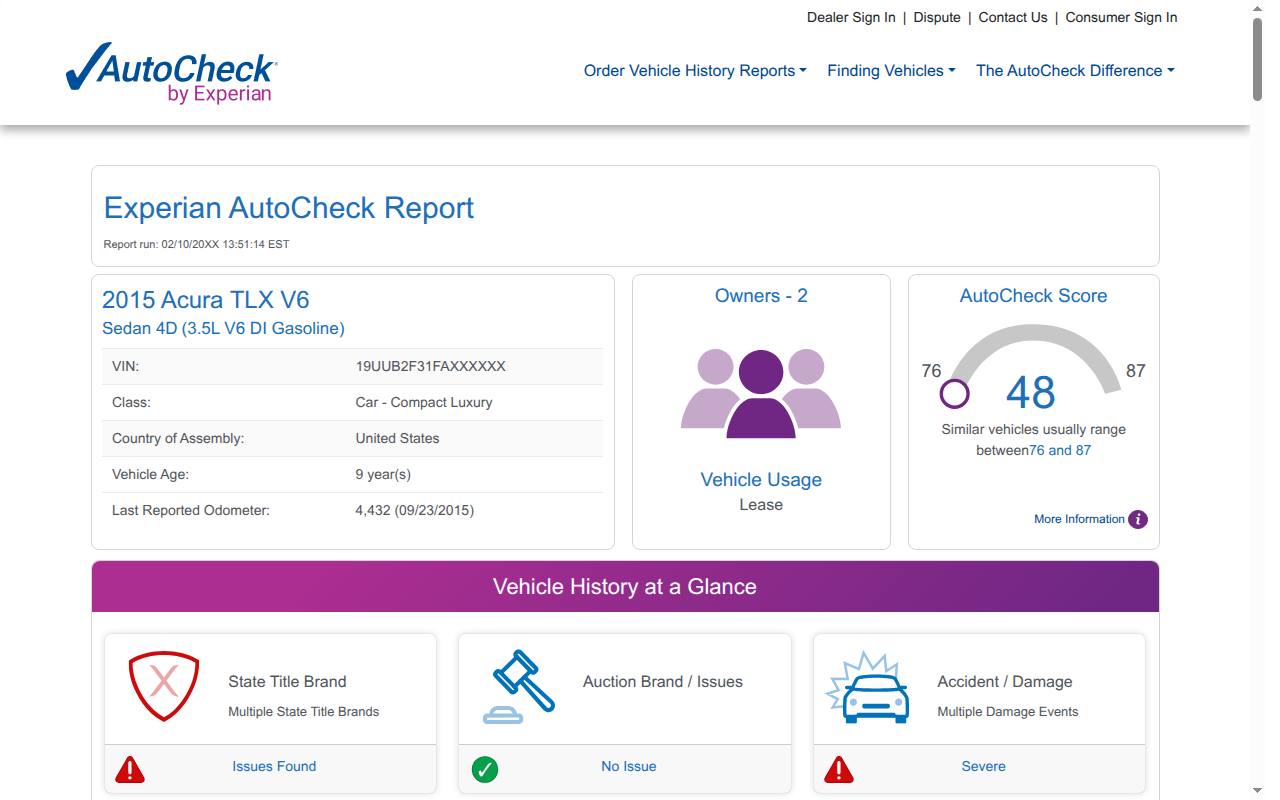This screenshot has height=800, width=1280.
Task: Click the State Title Brand card title
Action: tap(287, 682)
